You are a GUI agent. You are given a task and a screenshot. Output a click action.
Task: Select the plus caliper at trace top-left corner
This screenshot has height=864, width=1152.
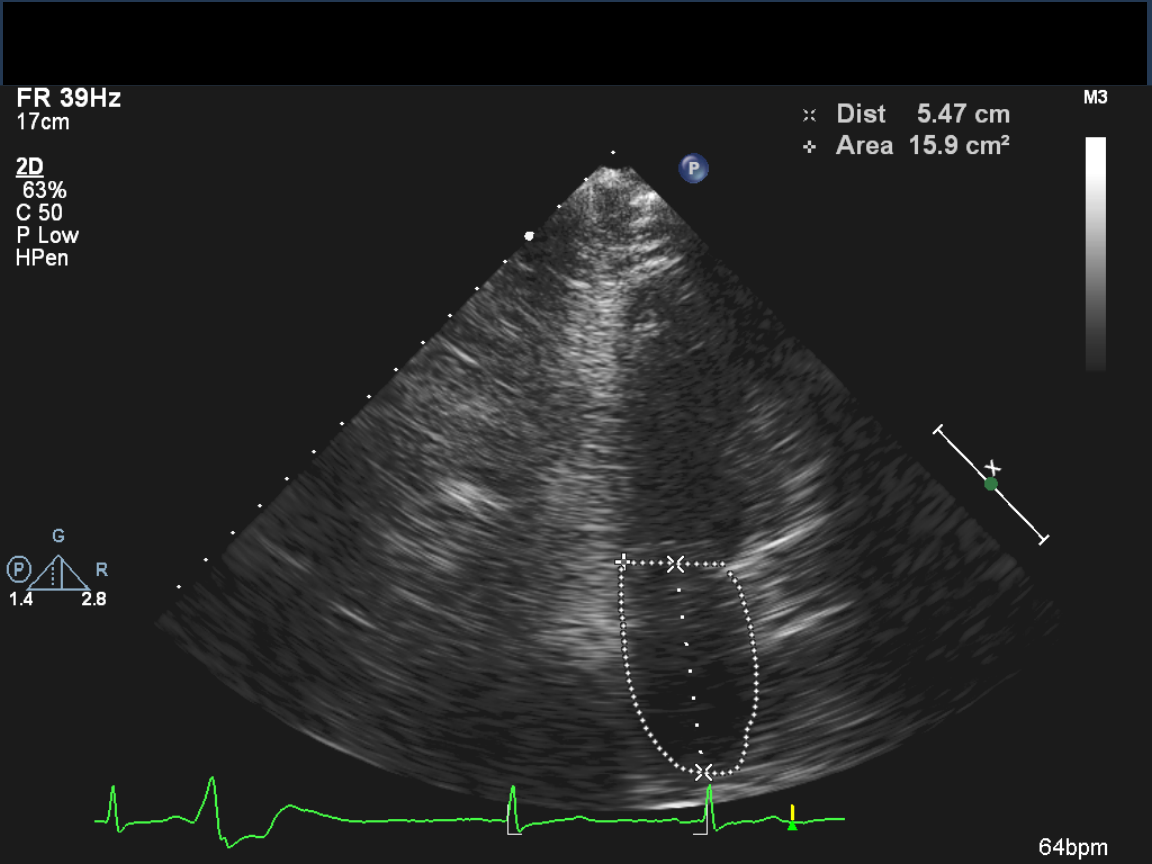tap(622, 561)
